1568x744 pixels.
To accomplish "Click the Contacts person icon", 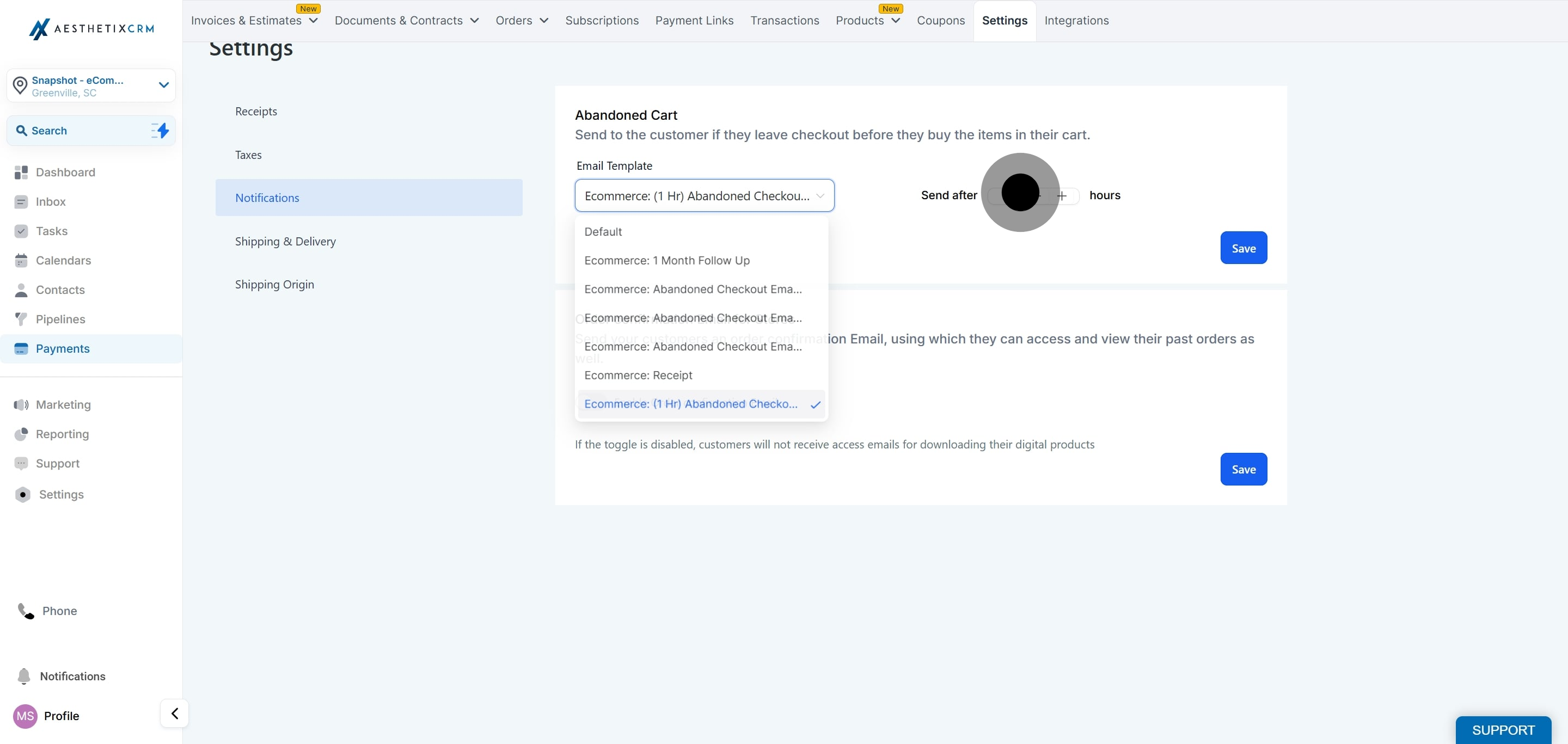I will (21, 290).
